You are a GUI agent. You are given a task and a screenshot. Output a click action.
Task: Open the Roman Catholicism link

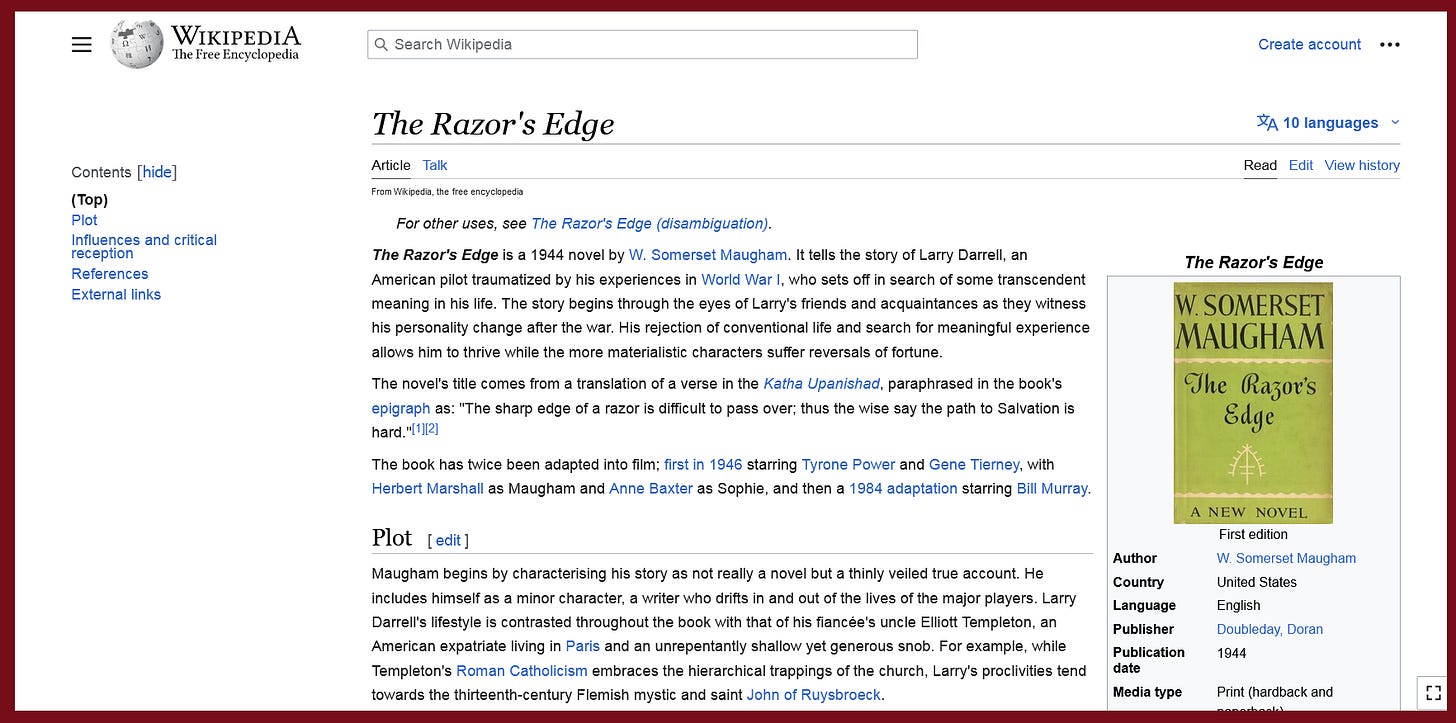click(x=522, y=670)
